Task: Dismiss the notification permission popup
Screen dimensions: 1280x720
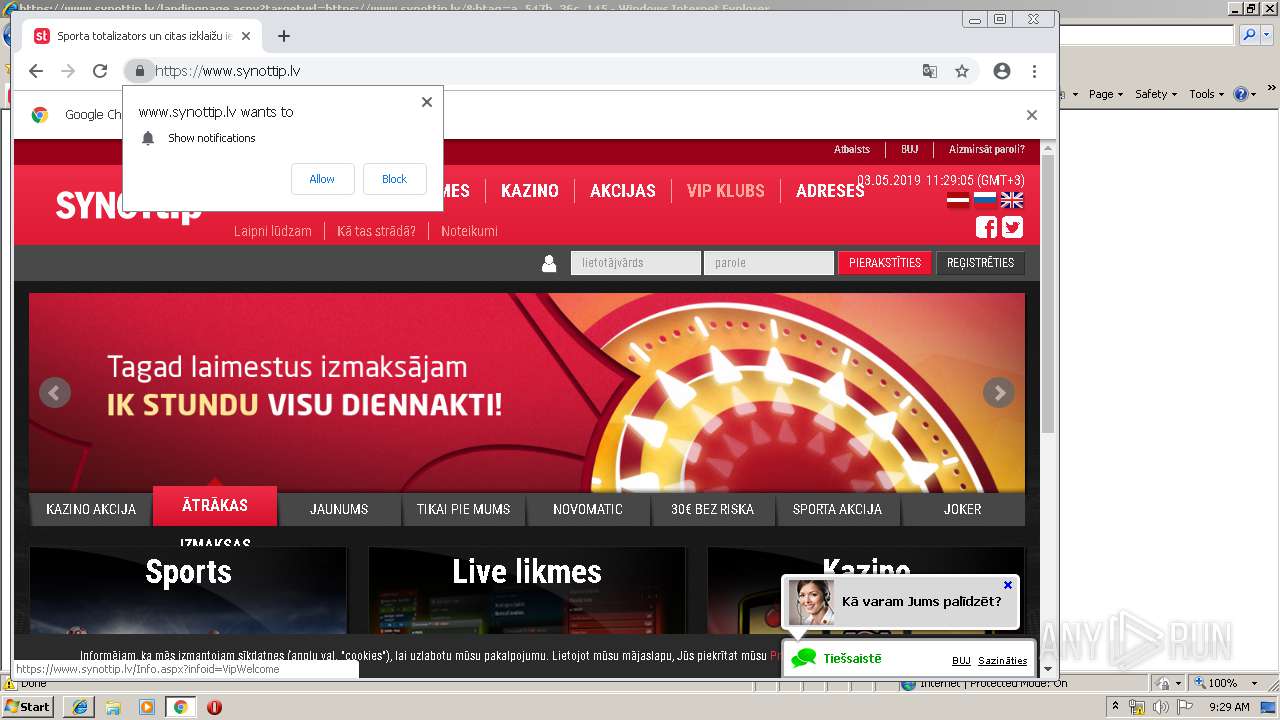Action: (x=427, y=102)
